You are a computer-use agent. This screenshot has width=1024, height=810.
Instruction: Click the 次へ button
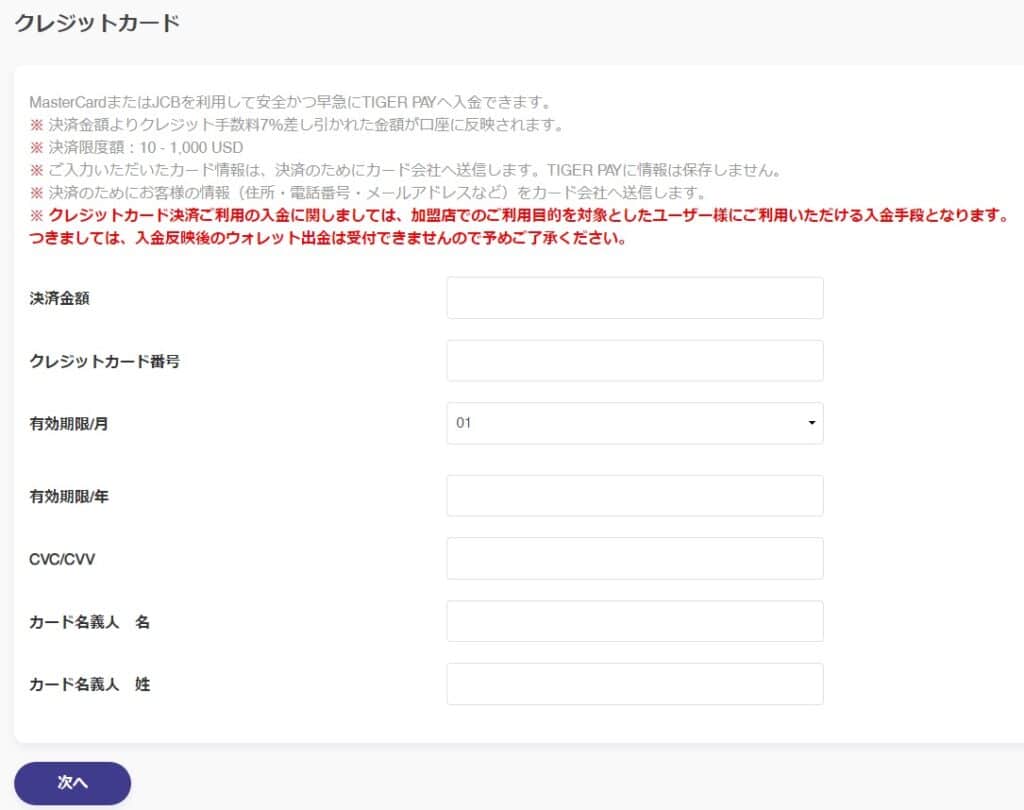point(72,783)
